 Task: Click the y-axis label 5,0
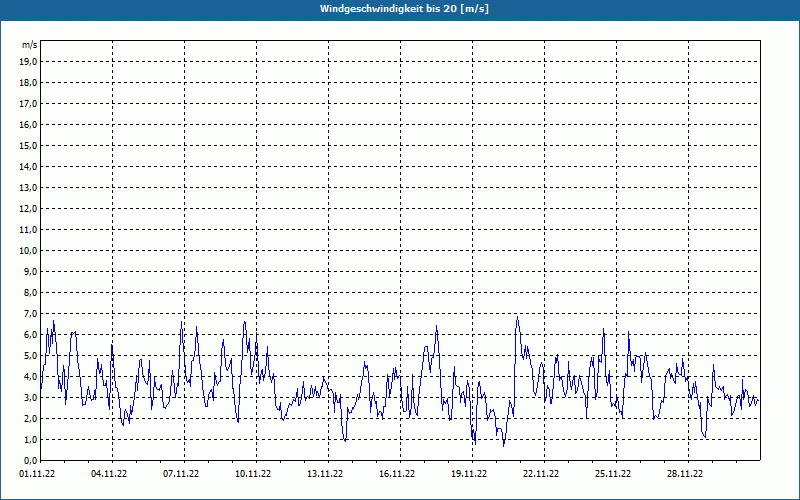(x=30, y=356)
